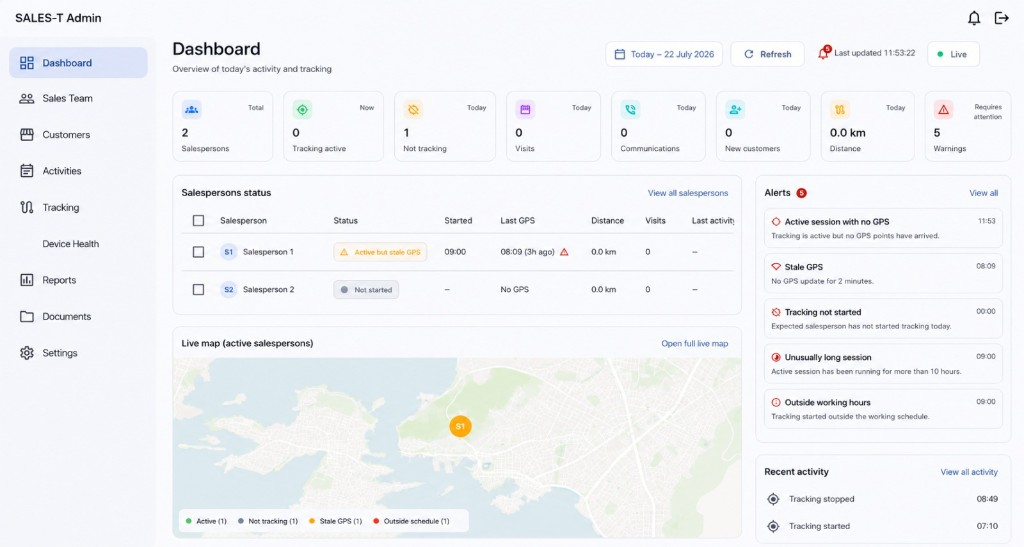Click the Salespersons card icon

pos(191,110)
